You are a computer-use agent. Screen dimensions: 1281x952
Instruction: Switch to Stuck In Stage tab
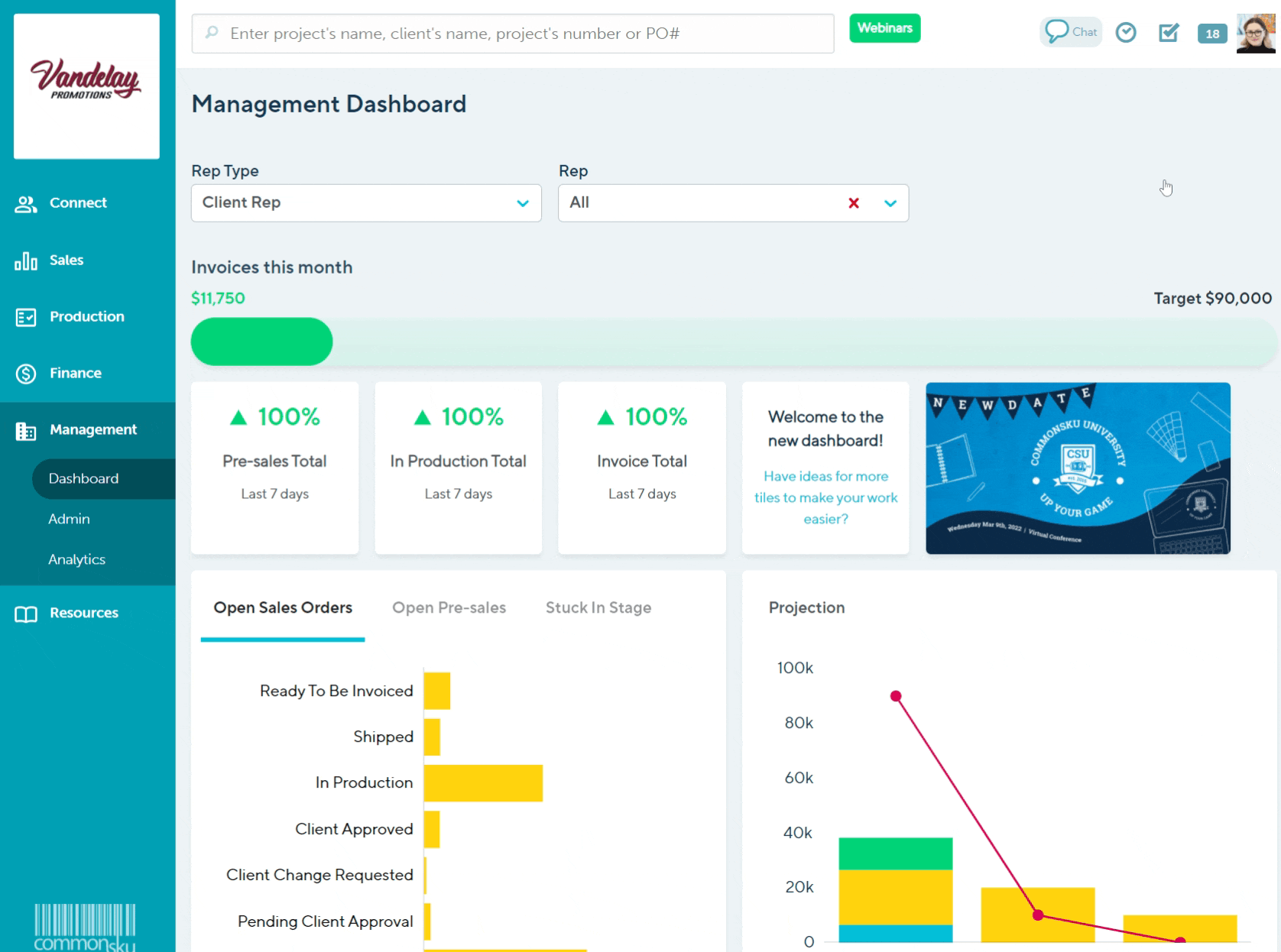598,608
